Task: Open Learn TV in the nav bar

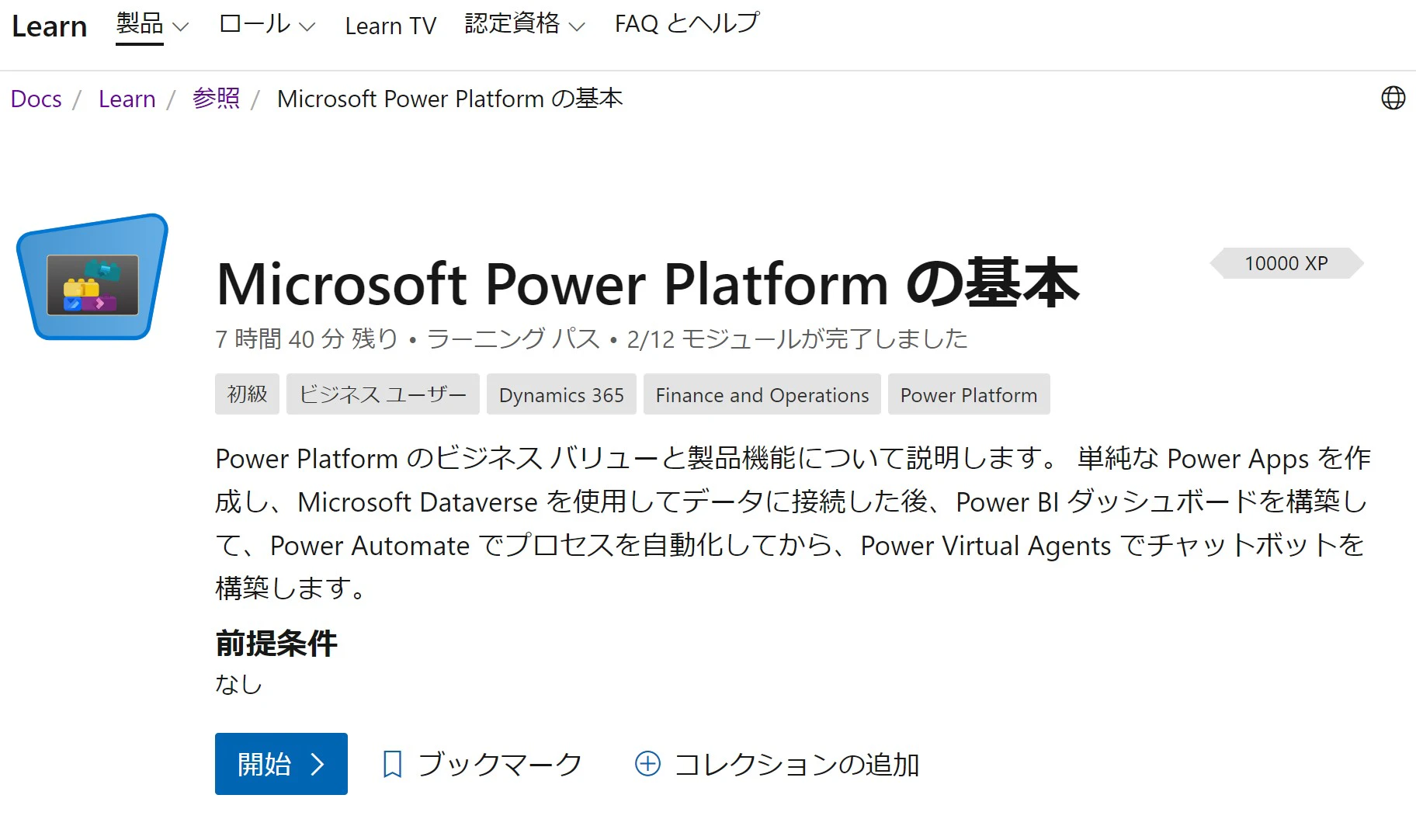Action: coord(390,26)
